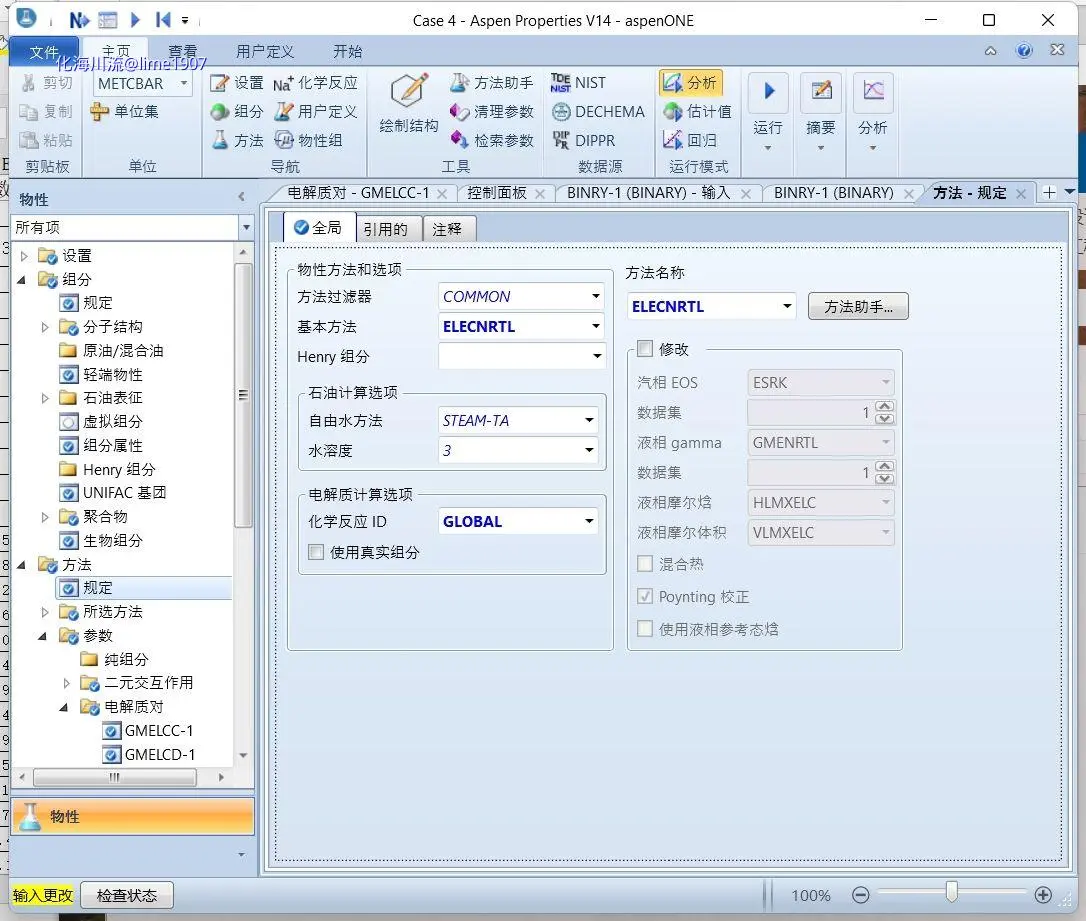Viewport: 1086px width, 921px height.
Task: Expand the 分子结构 tree node
Action: 45,327
